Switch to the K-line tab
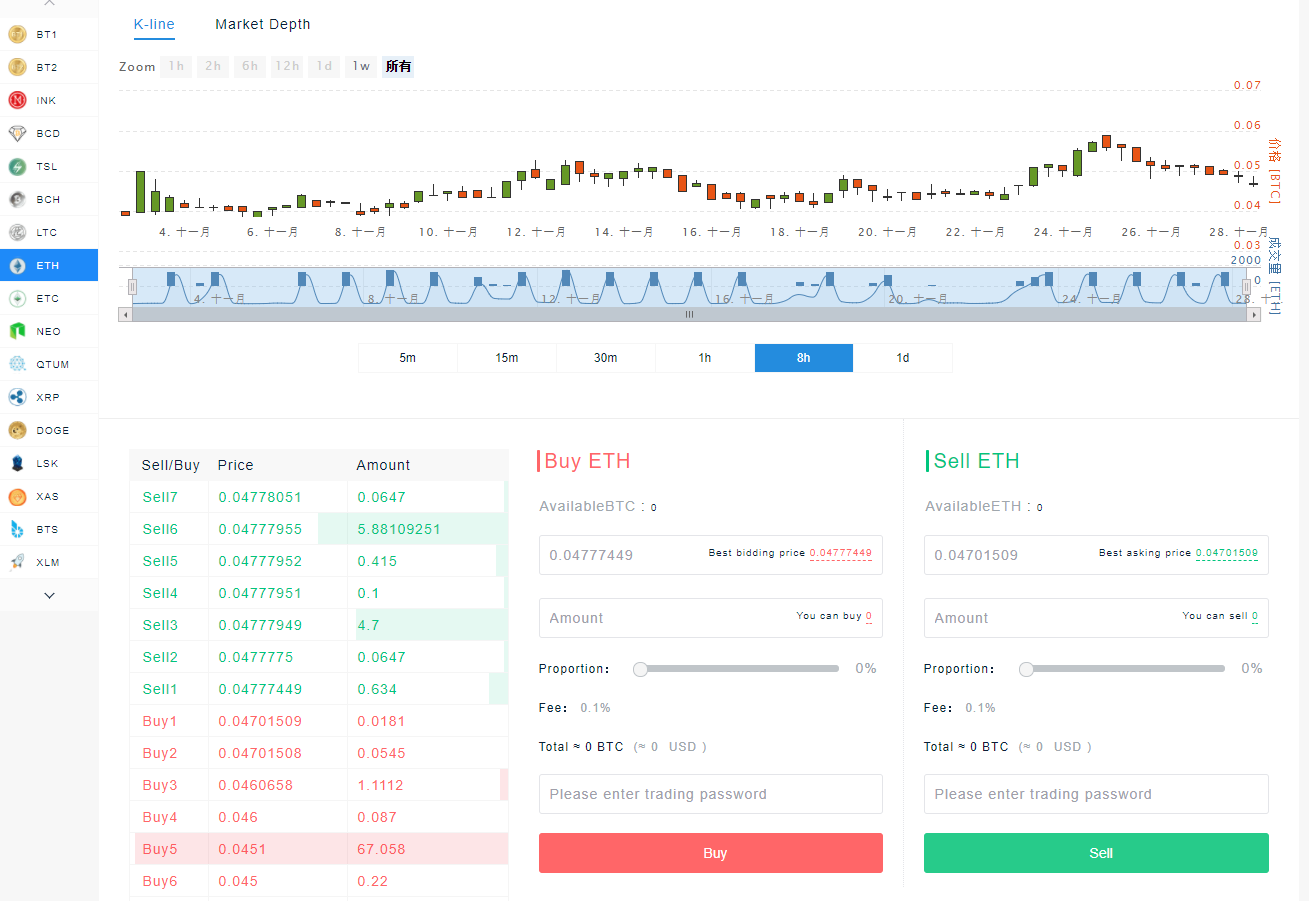The height and width of the screenshot is (901, 1309). coord(154,24)
